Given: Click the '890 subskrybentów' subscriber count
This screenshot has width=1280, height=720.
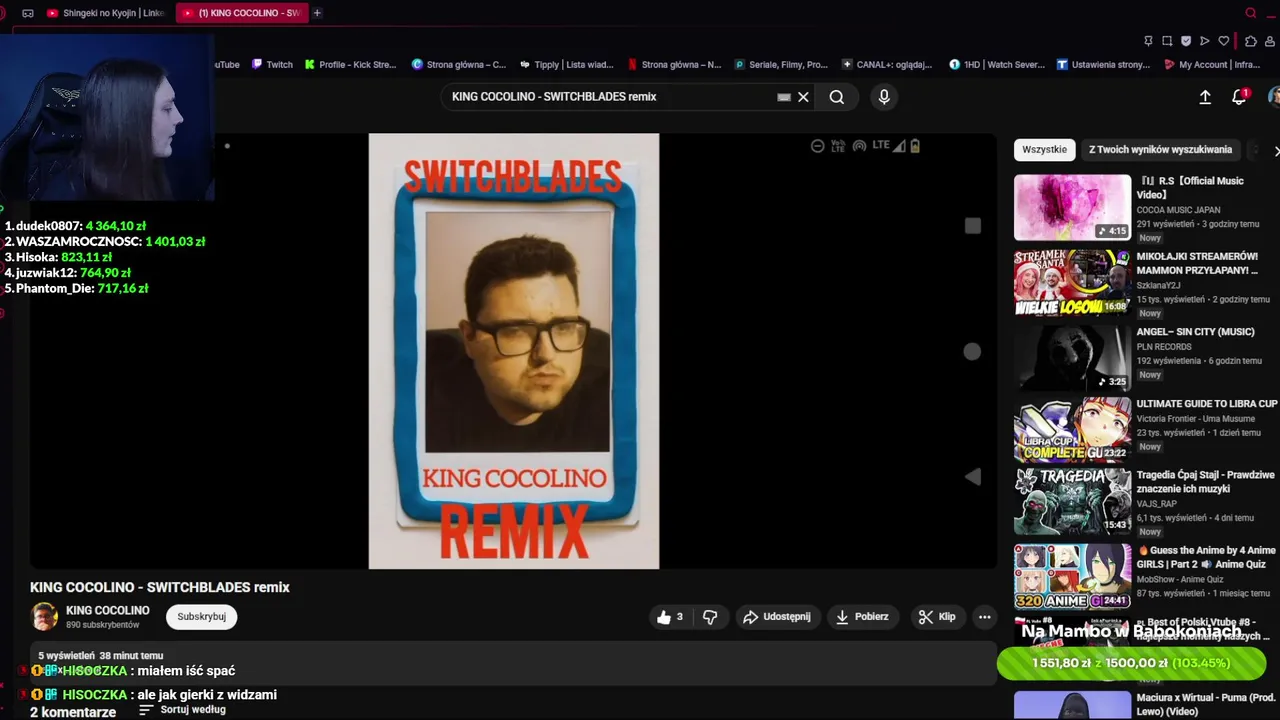Looking at the screenshot, I should click(102, 625).
